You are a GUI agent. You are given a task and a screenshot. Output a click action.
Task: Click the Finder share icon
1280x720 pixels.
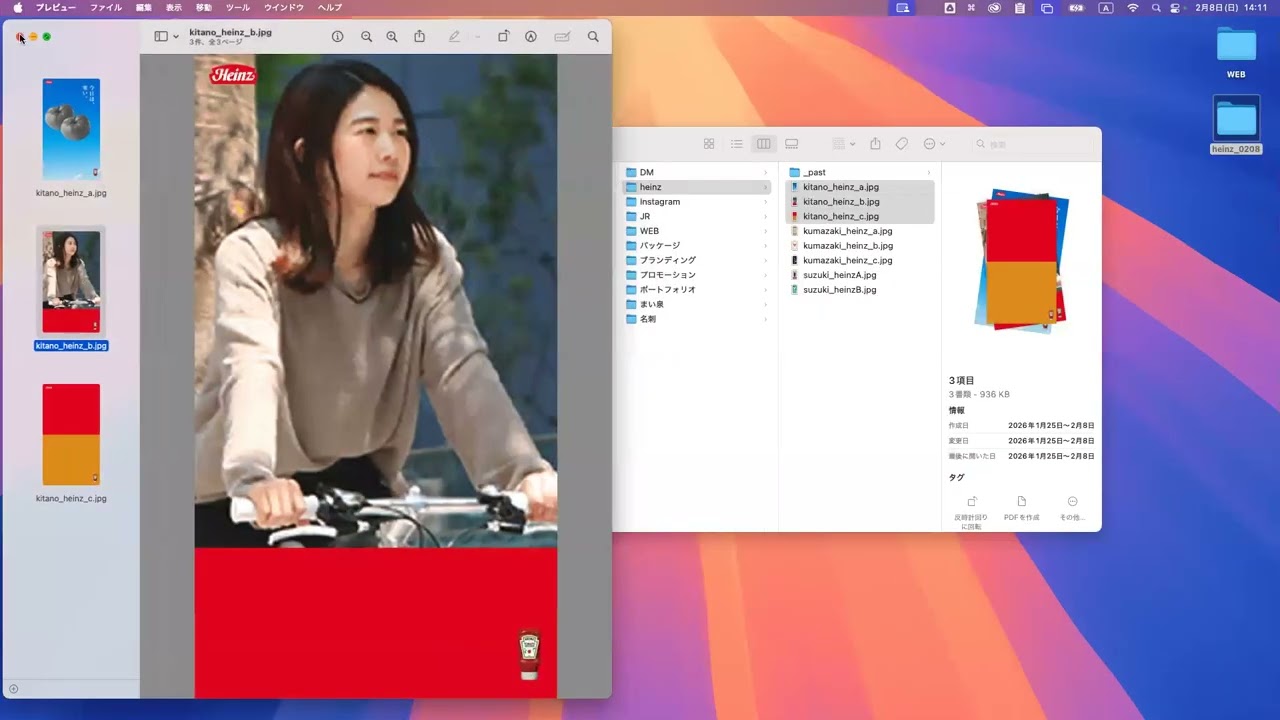[875, 144]
